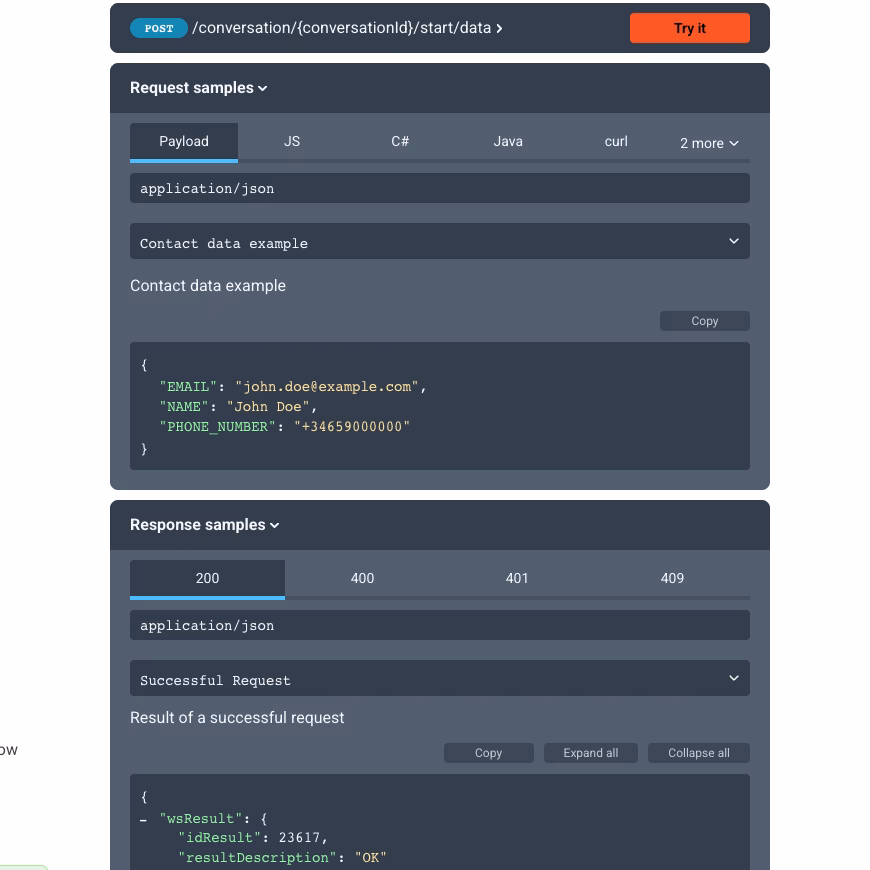Switch to the 401 response tab

[x=517, y=579]
